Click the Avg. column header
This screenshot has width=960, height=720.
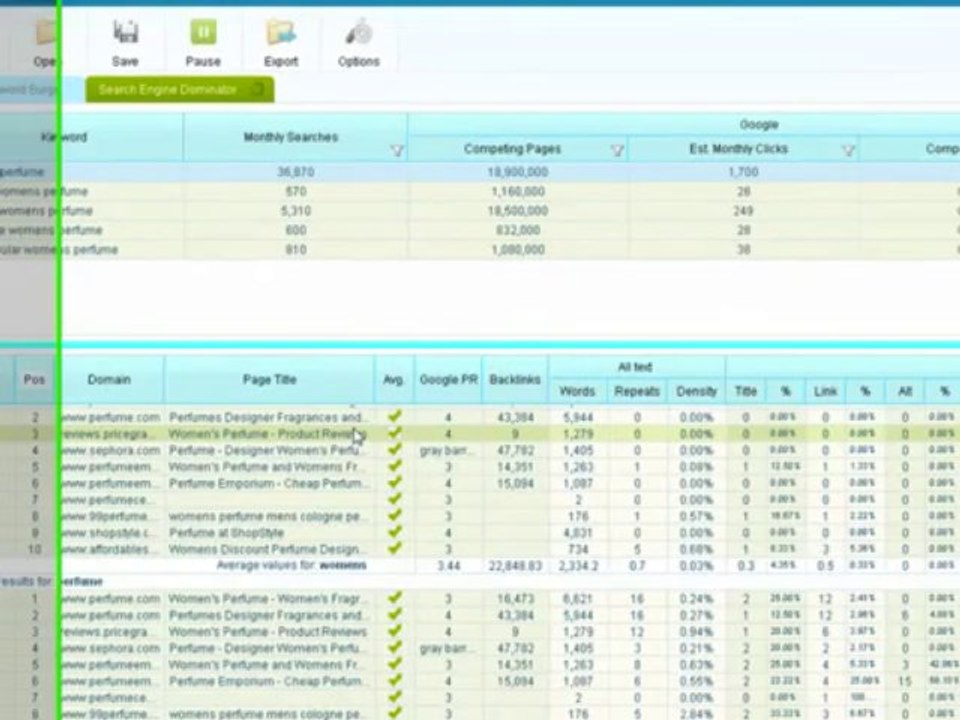click(x=394, y=380)
